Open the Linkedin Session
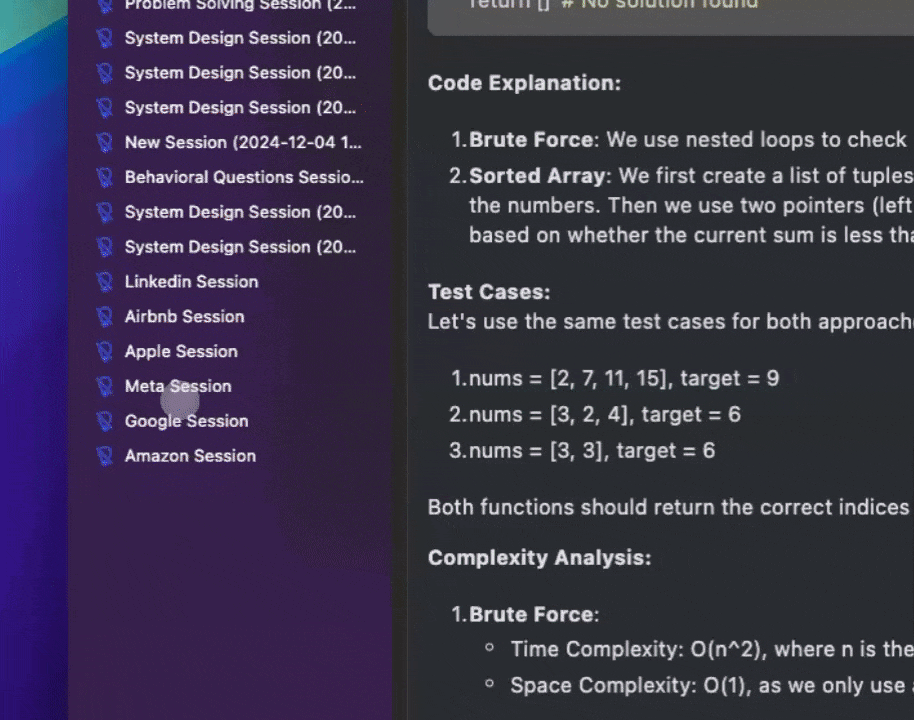The height and width of the screenshot is (720, 914). click(191, 282)
